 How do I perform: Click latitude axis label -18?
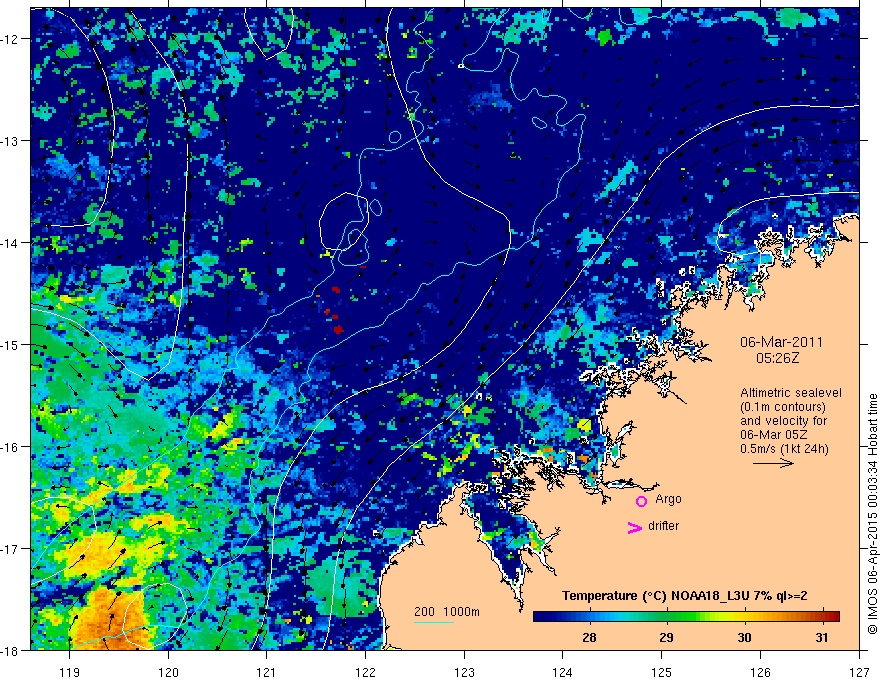[x=11, y=650]
